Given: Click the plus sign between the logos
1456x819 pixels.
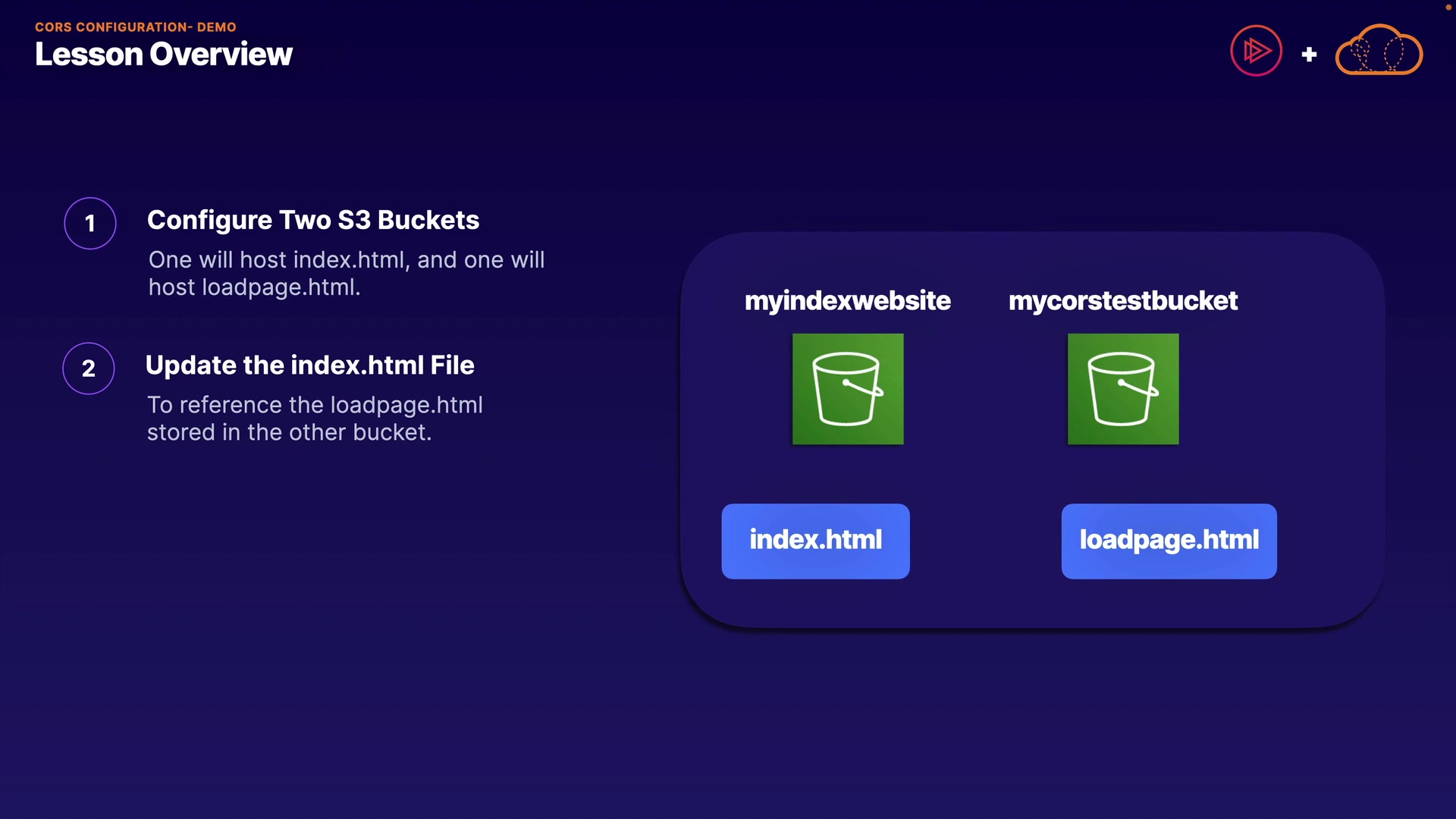Looking at the screenshot, I should (1309, 55).
